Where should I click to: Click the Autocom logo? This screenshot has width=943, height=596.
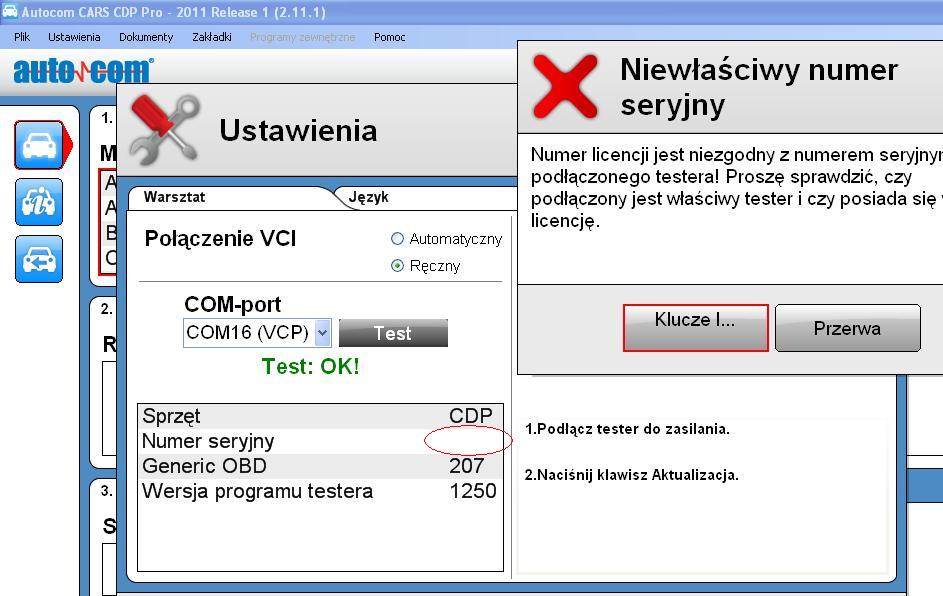pos(83,71)
